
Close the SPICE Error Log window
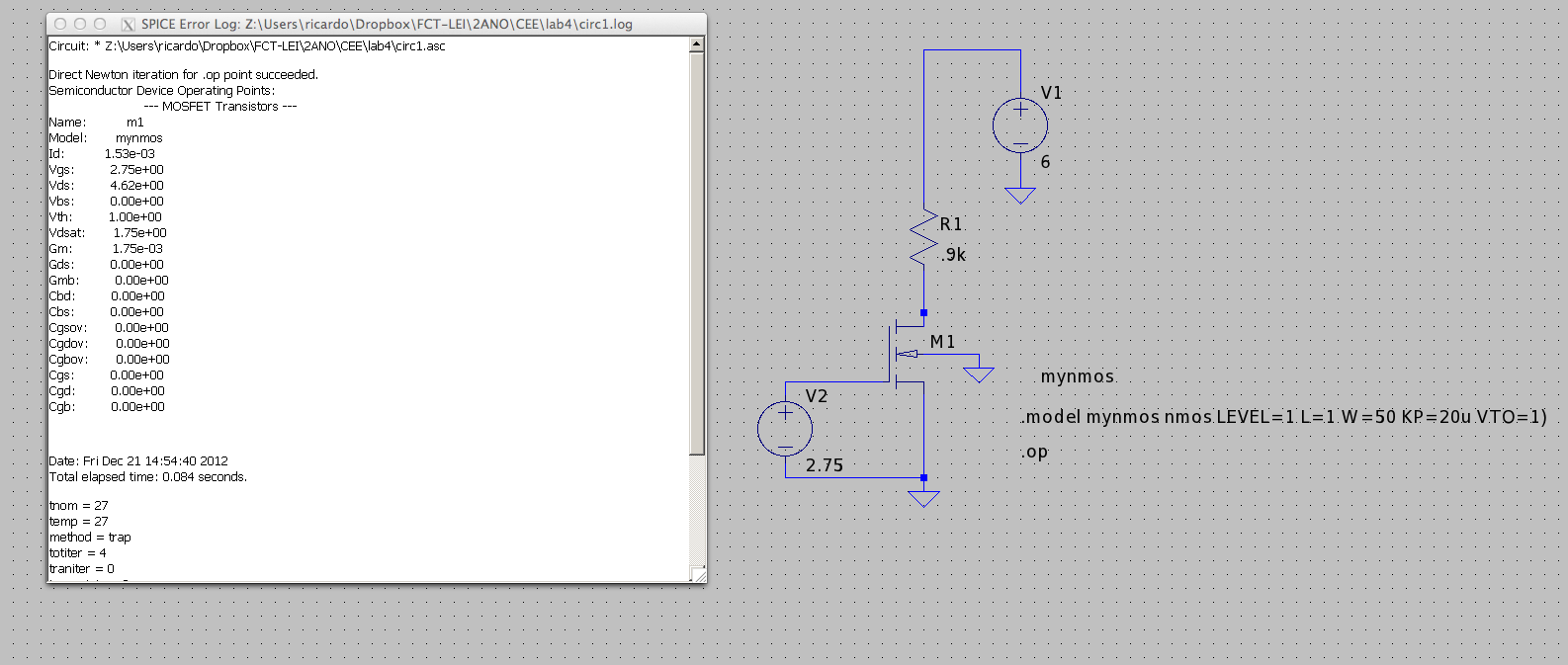(x=60, y=24)
